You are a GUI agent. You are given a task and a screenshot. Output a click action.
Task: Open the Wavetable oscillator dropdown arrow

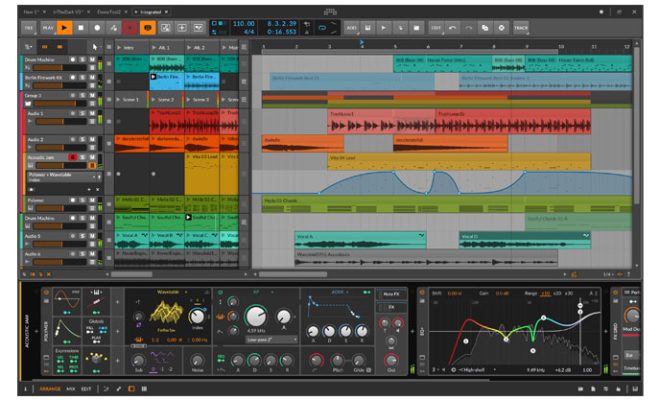click(186, 292)
